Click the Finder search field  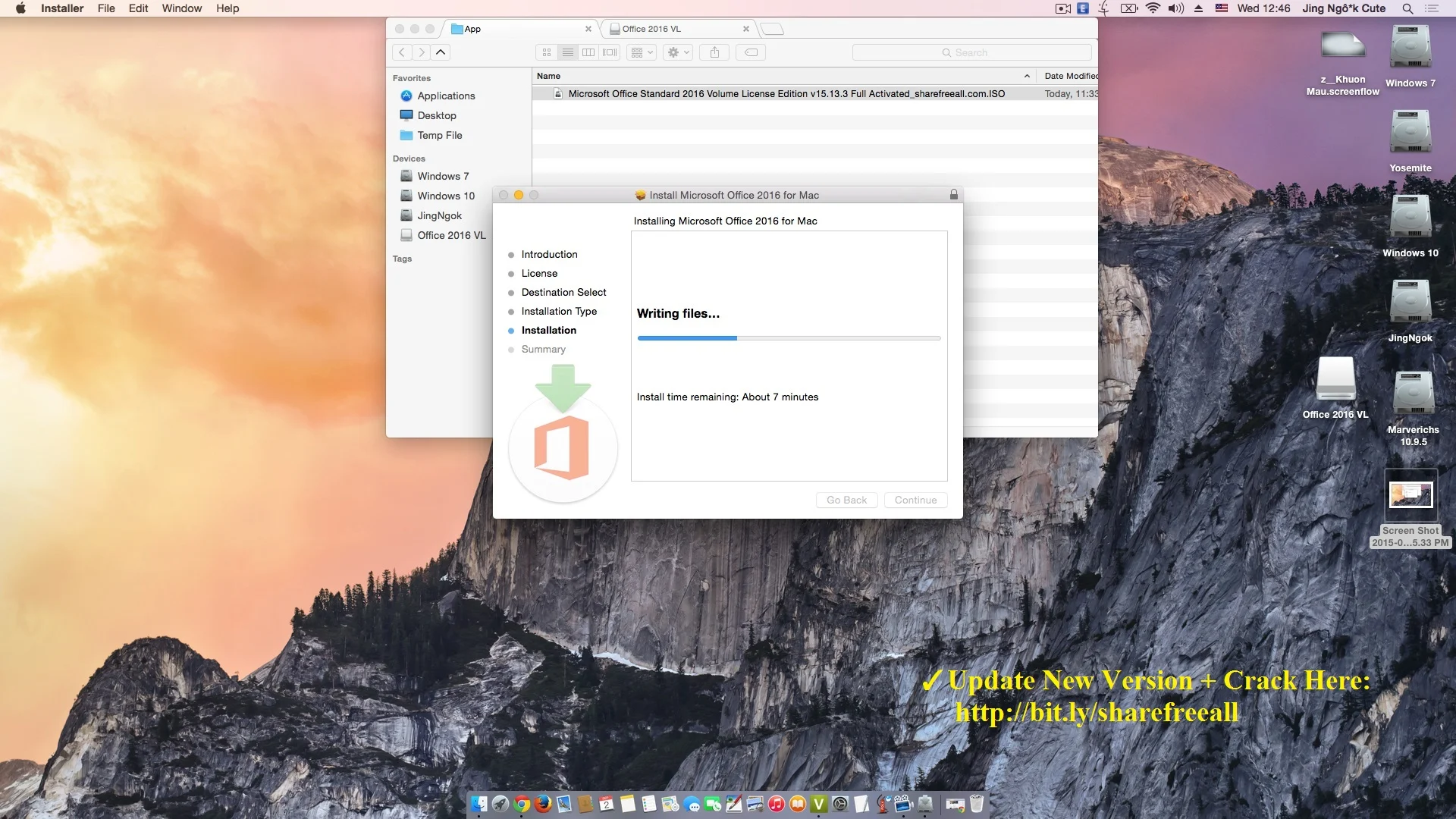pyautogui.click(x=971, y=52)
